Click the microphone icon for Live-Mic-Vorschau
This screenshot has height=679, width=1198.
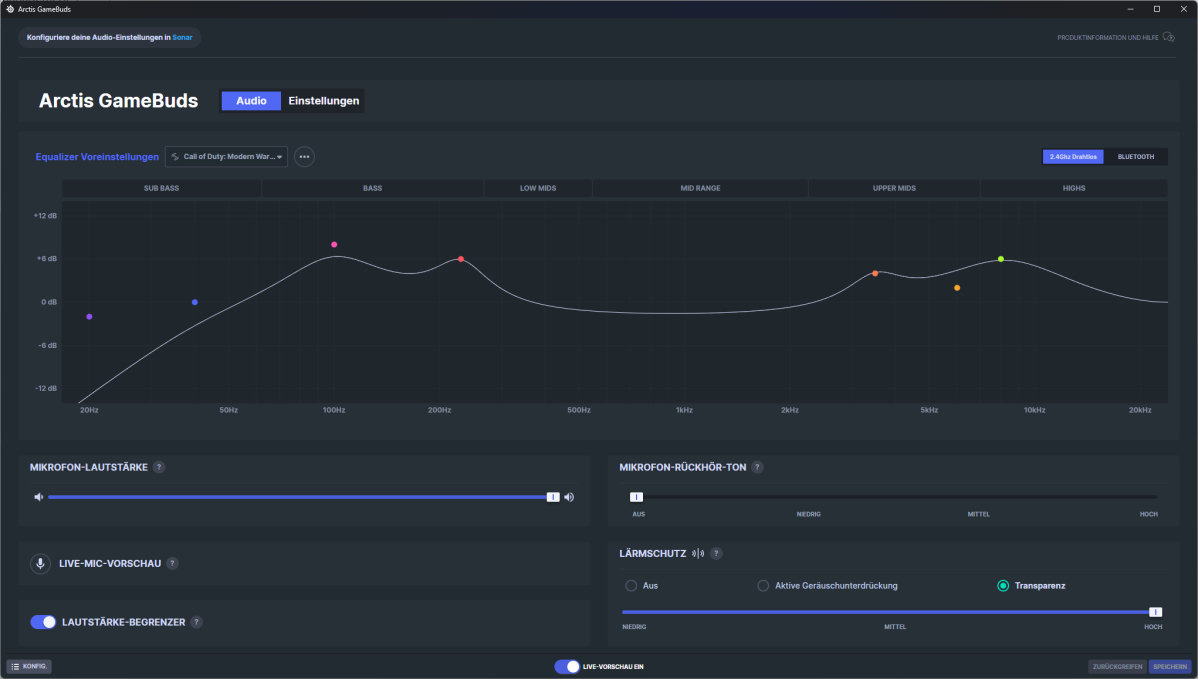coord(40,564)
